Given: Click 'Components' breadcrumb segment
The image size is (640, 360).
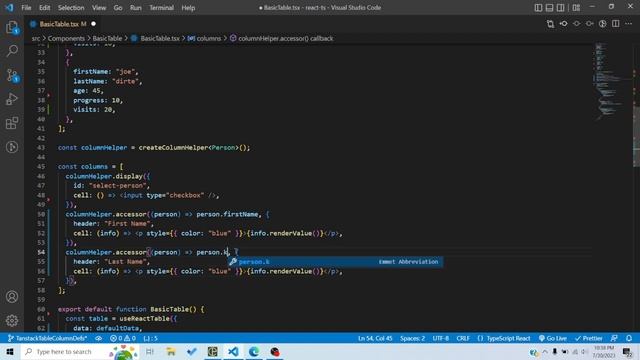Looking at the screenshot, I should (66, 38).
